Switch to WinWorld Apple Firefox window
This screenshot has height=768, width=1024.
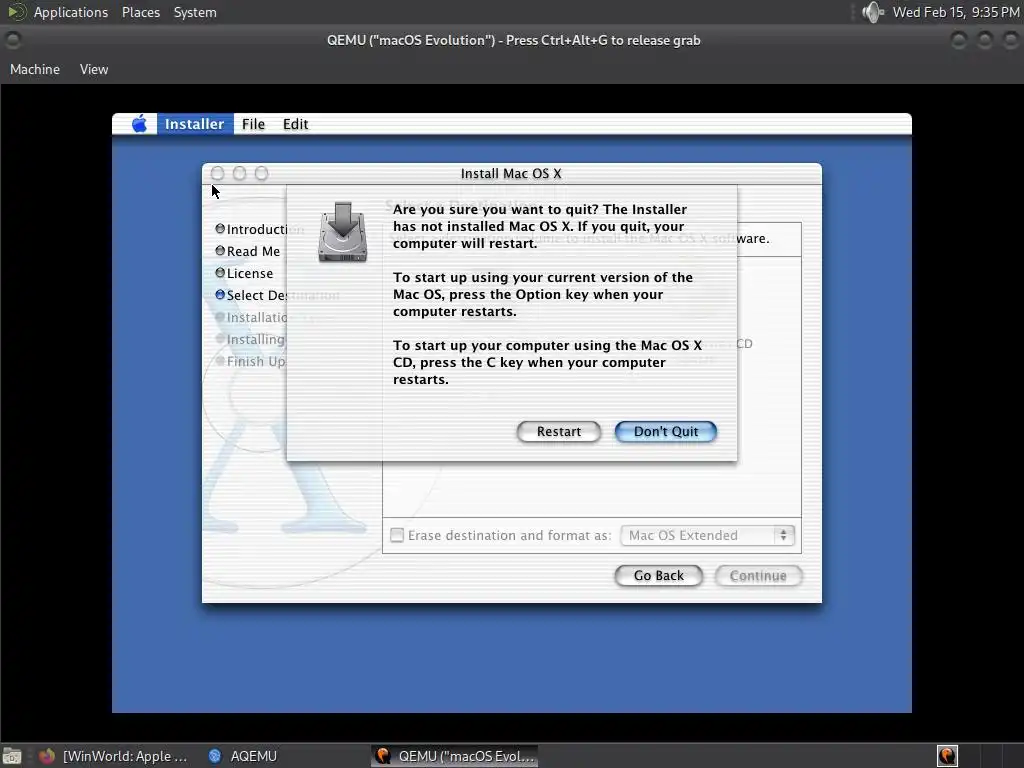point(113,756)
